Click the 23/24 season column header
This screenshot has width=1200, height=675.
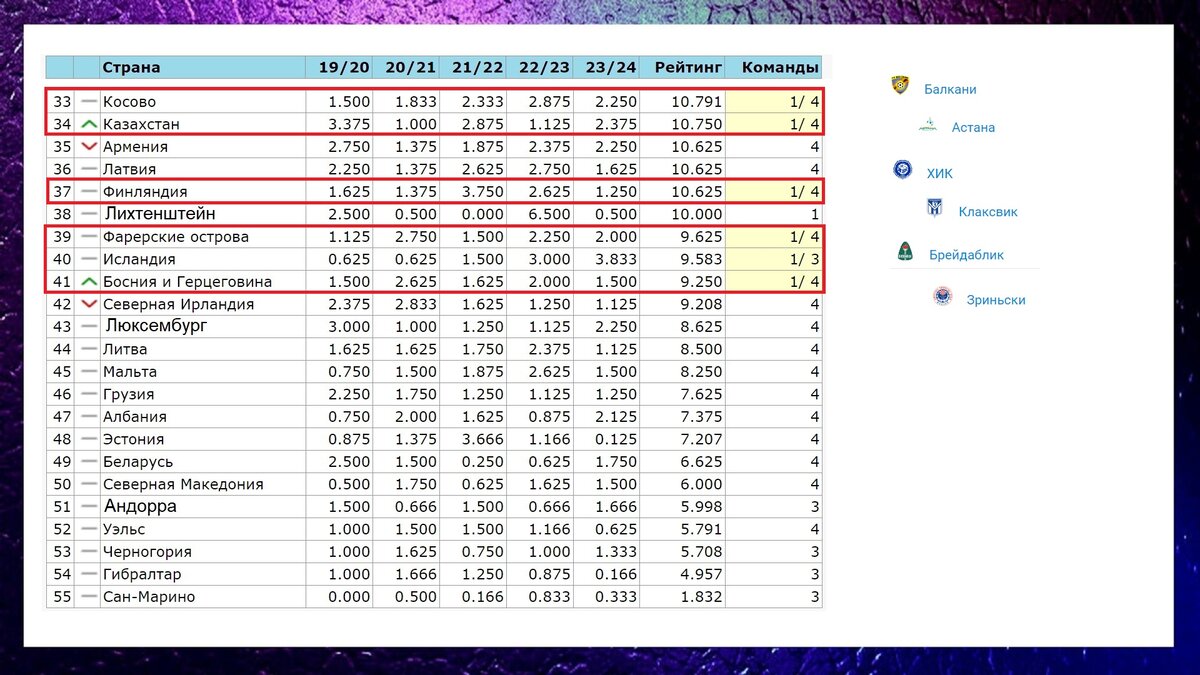[x=611, y=67]
